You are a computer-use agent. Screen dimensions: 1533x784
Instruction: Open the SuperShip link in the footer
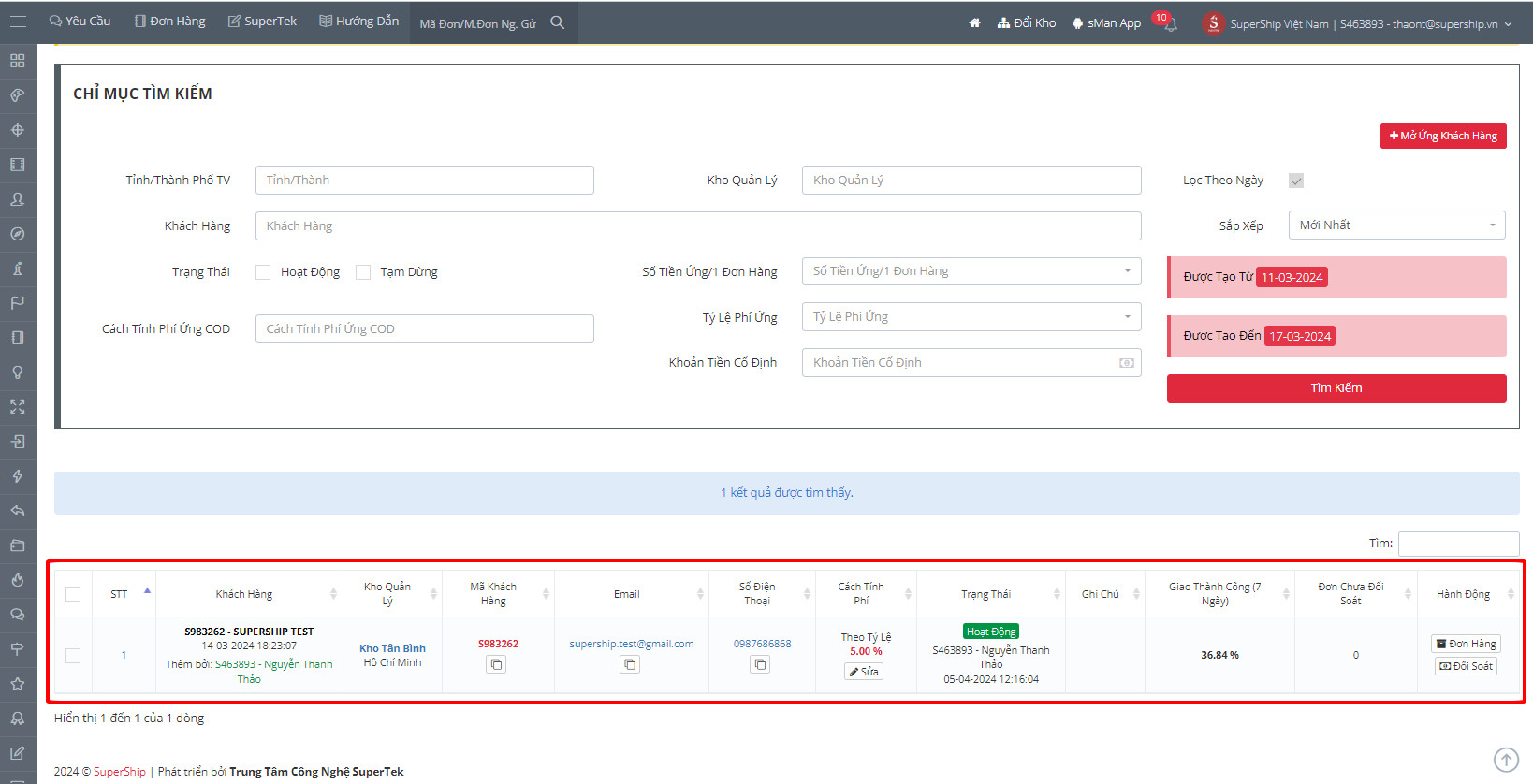pos(120,772)
